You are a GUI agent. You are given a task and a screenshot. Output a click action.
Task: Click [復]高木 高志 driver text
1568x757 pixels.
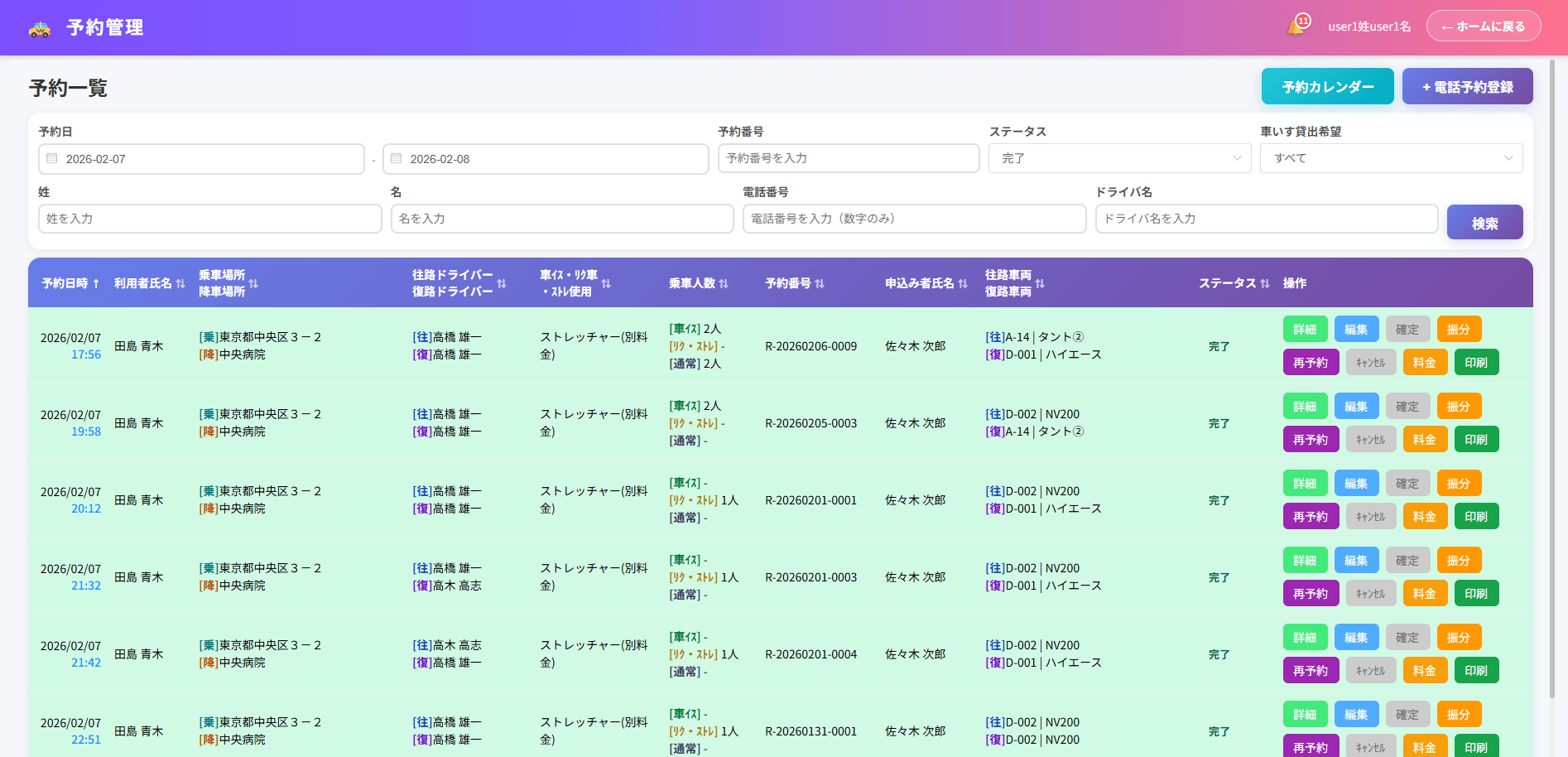tap(447, 586)
